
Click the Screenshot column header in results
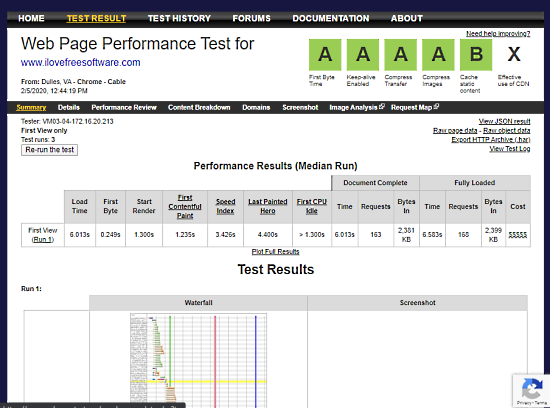pyautogui.click(x=417, y=303)
